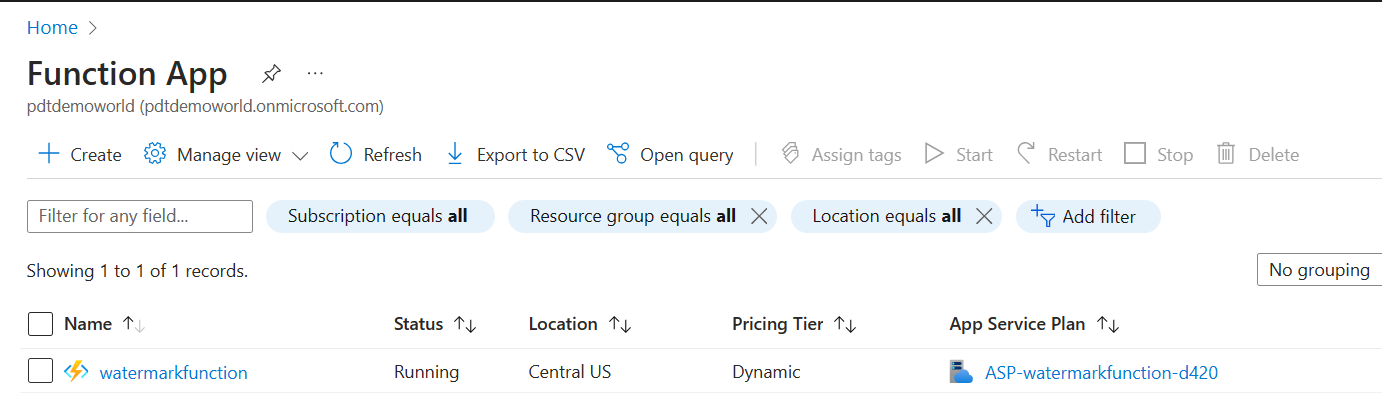1382x410 pixels.
Task: Click the Start button
Action: click(x=958, y=155)
